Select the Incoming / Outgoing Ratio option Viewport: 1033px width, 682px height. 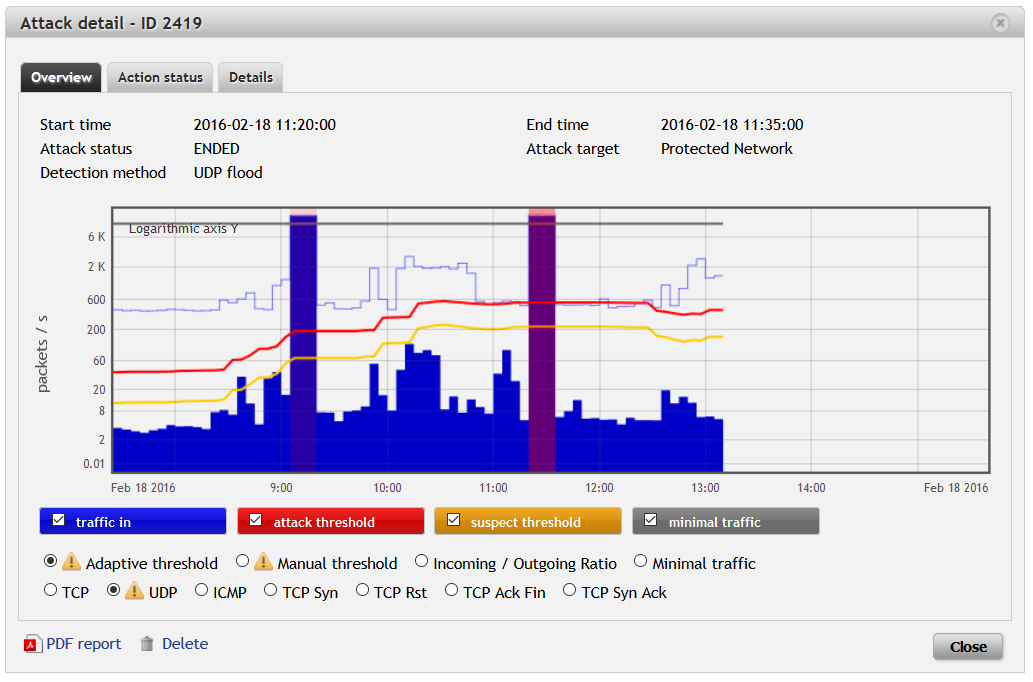point(421,560)
